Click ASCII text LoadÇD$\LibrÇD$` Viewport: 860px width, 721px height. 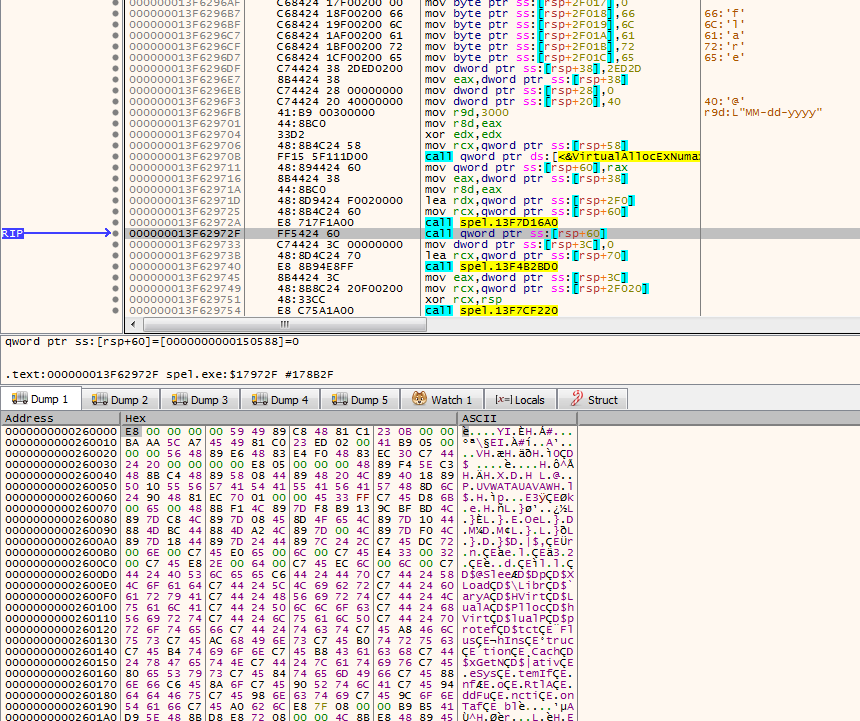[x=518, y=586]
